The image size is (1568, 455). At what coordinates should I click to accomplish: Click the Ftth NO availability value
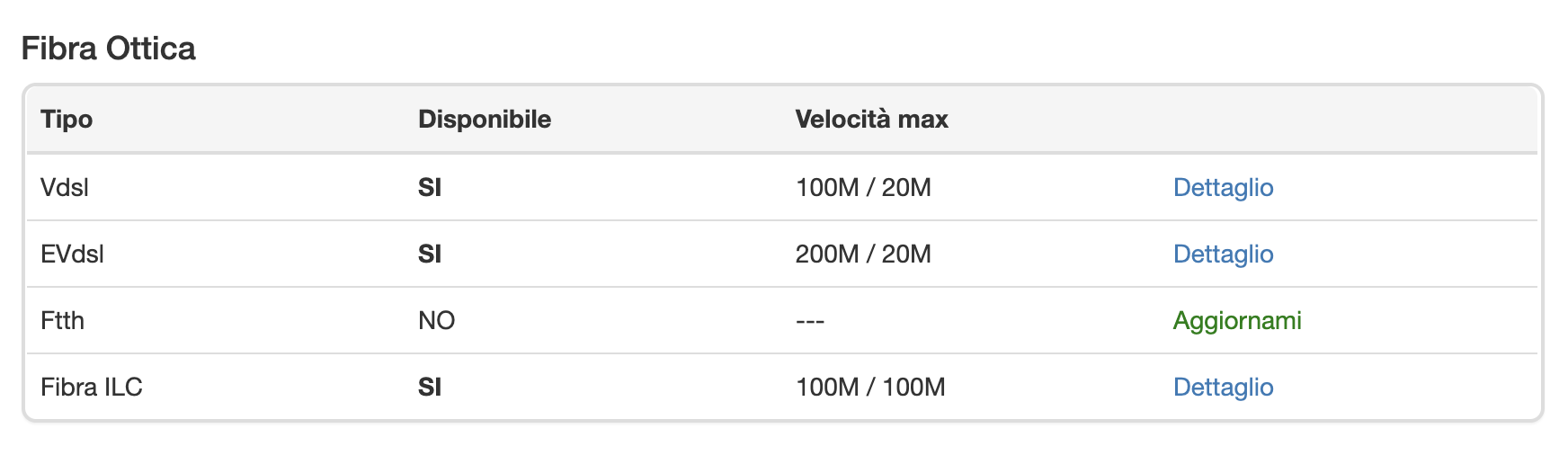pyautogui.click(x=437, y=320)
